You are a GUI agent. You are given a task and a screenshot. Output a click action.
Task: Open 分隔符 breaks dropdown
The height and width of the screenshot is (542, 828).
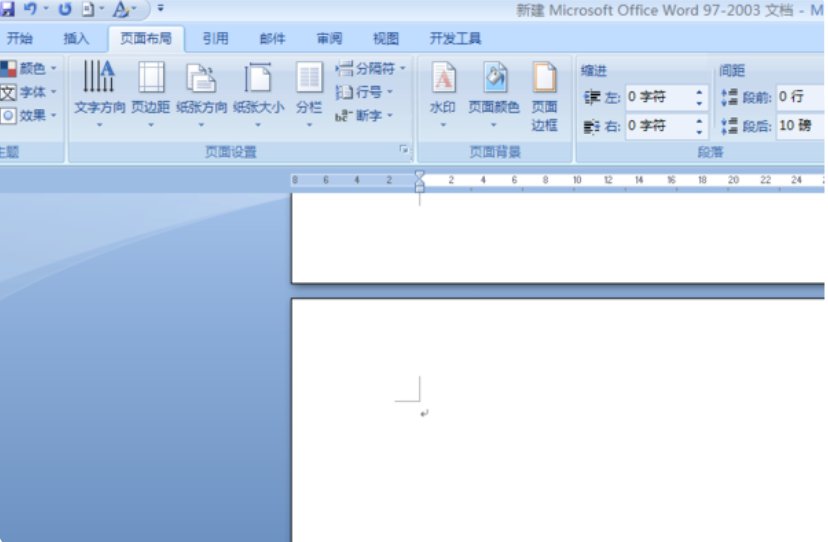coord(370,68)
